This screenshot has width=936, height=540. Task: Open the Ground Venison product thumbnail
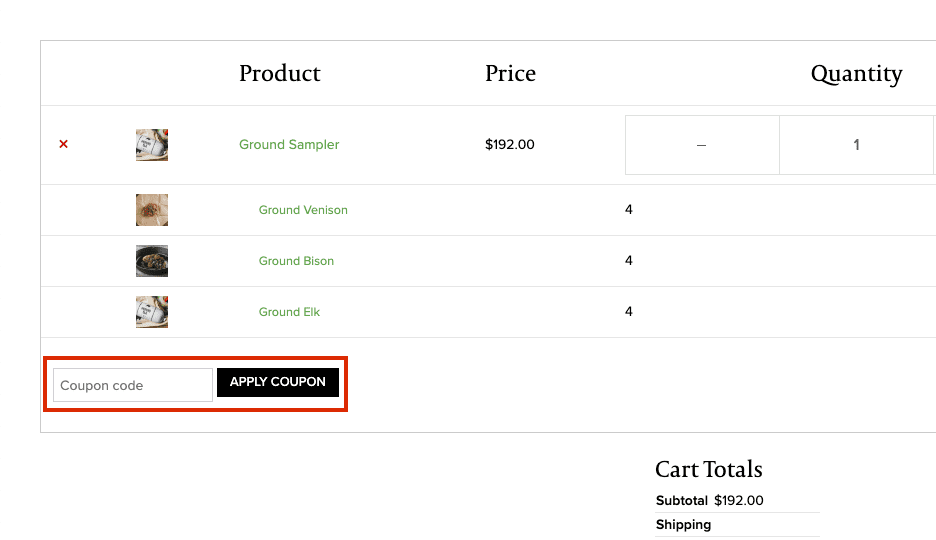[152, 210]
